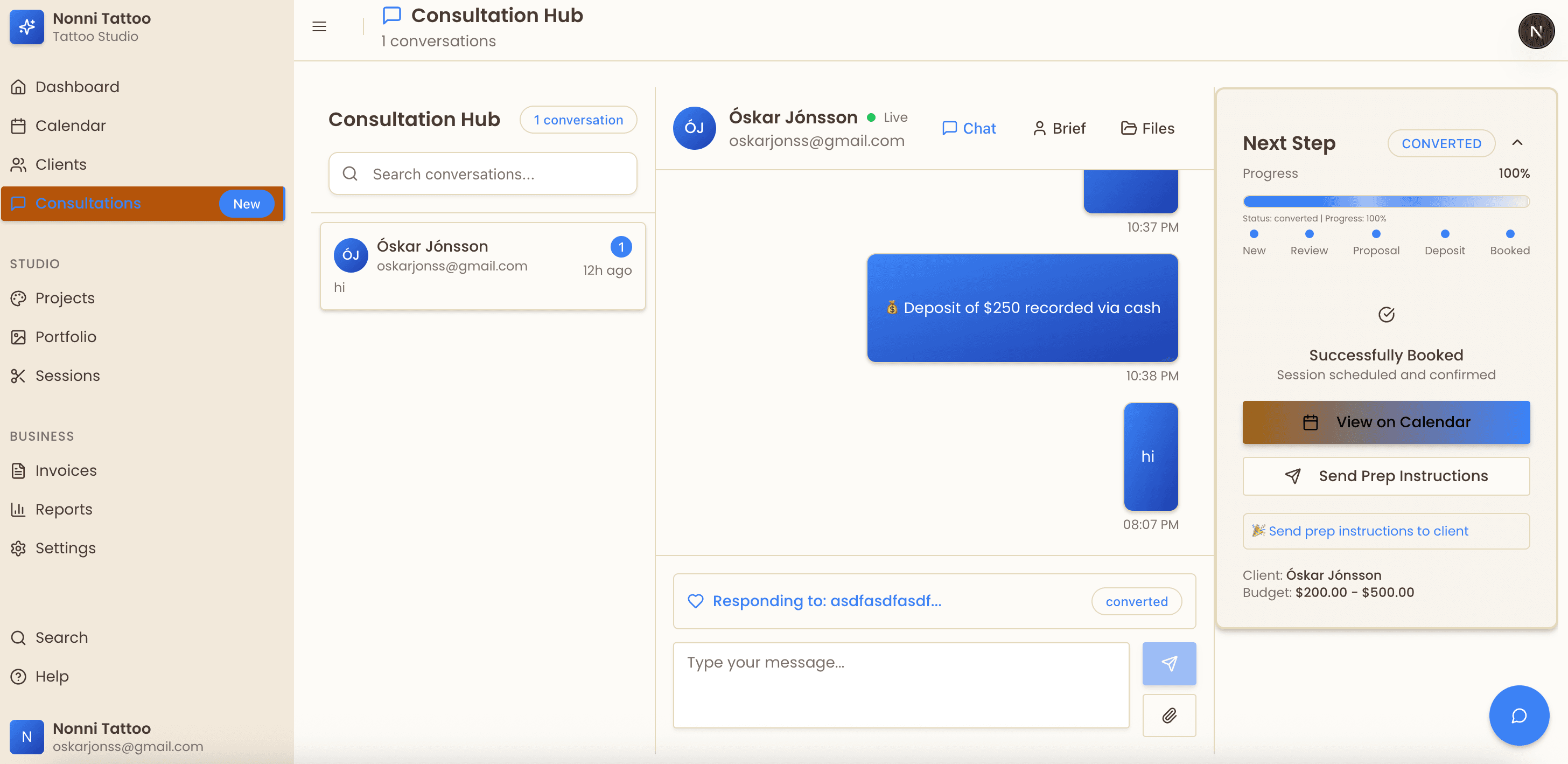Click the send message paper plane icon

[x=1168, y=663]
